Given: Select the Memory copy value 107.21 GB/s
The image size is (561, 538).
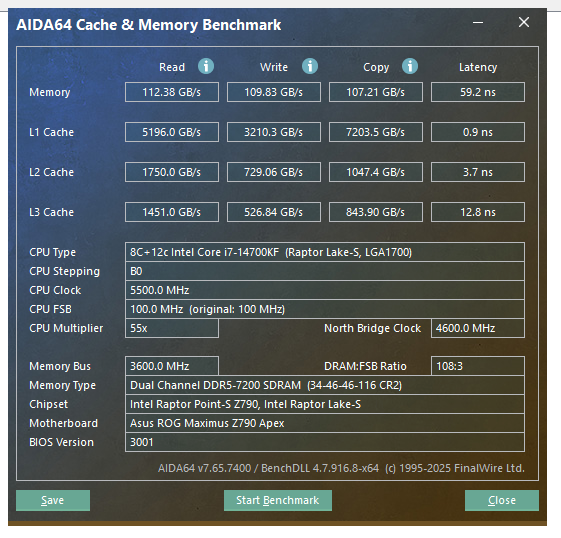Looking at the screenshot, I should click(x=376, y=92).
